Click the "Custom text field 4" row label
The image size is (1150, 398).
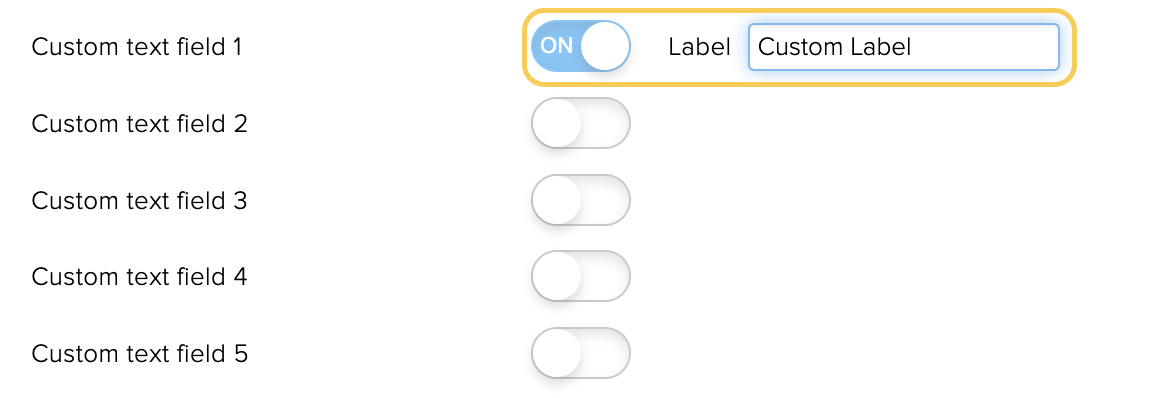(139, 277)
